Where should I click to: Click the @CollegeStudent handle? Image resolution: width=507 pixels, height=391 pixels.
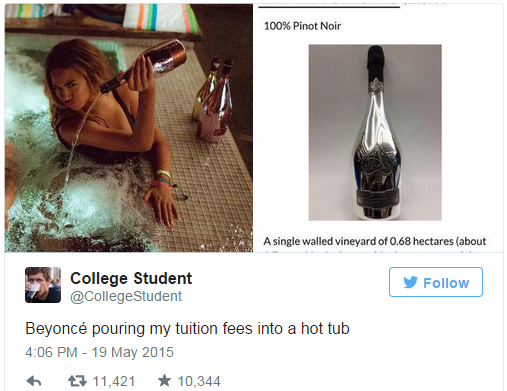[x=126, y=296]
